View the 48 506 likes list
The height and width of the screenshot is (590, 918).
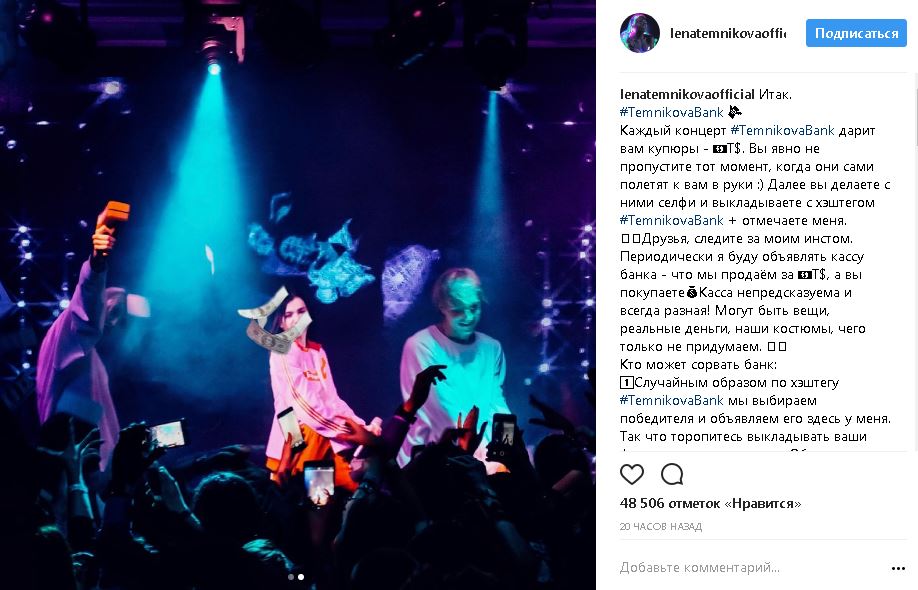click(710, 503)
